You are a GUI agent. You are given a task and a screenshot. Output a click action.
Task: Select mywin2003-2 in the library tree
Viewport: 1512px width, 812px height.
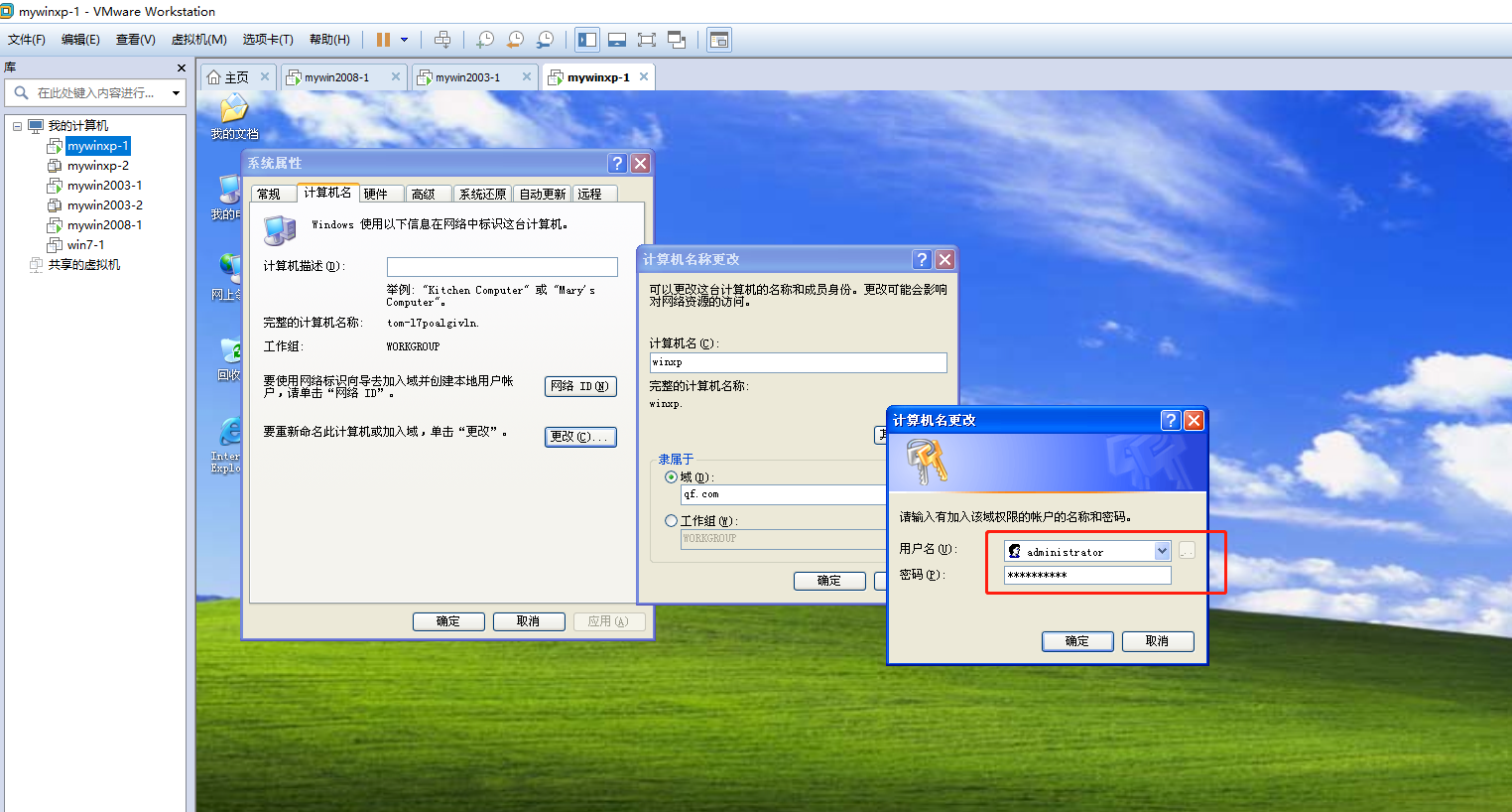[104, 205]
